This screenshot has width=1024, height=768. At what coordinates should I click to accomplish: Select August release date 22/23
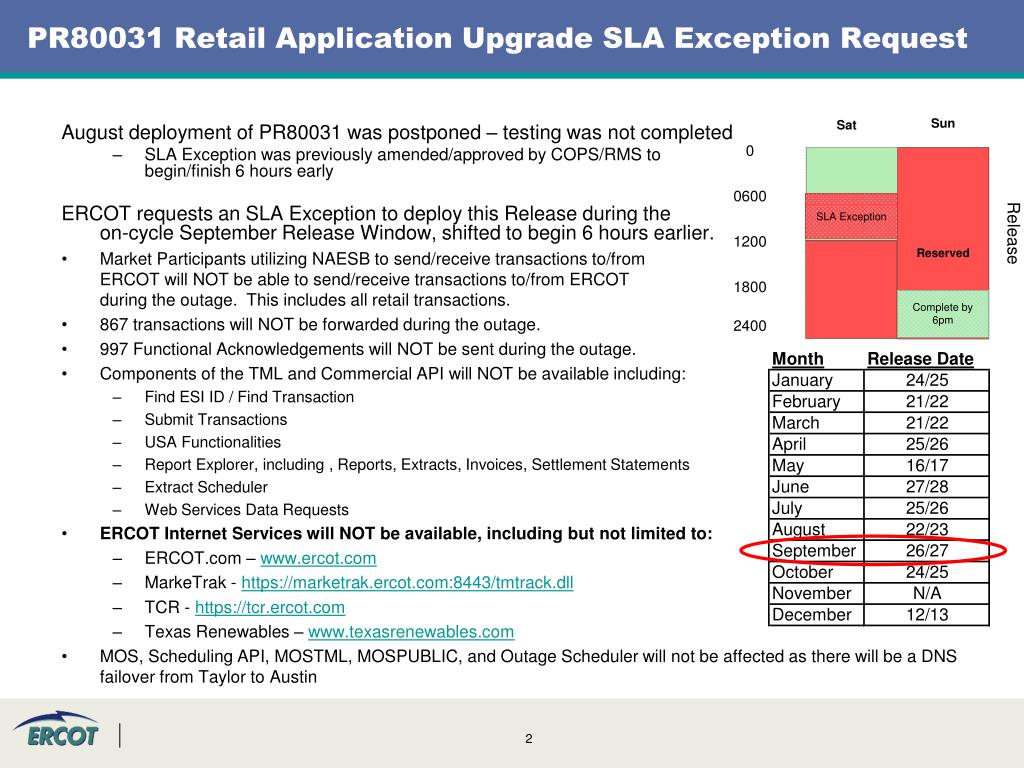[927, 530]
